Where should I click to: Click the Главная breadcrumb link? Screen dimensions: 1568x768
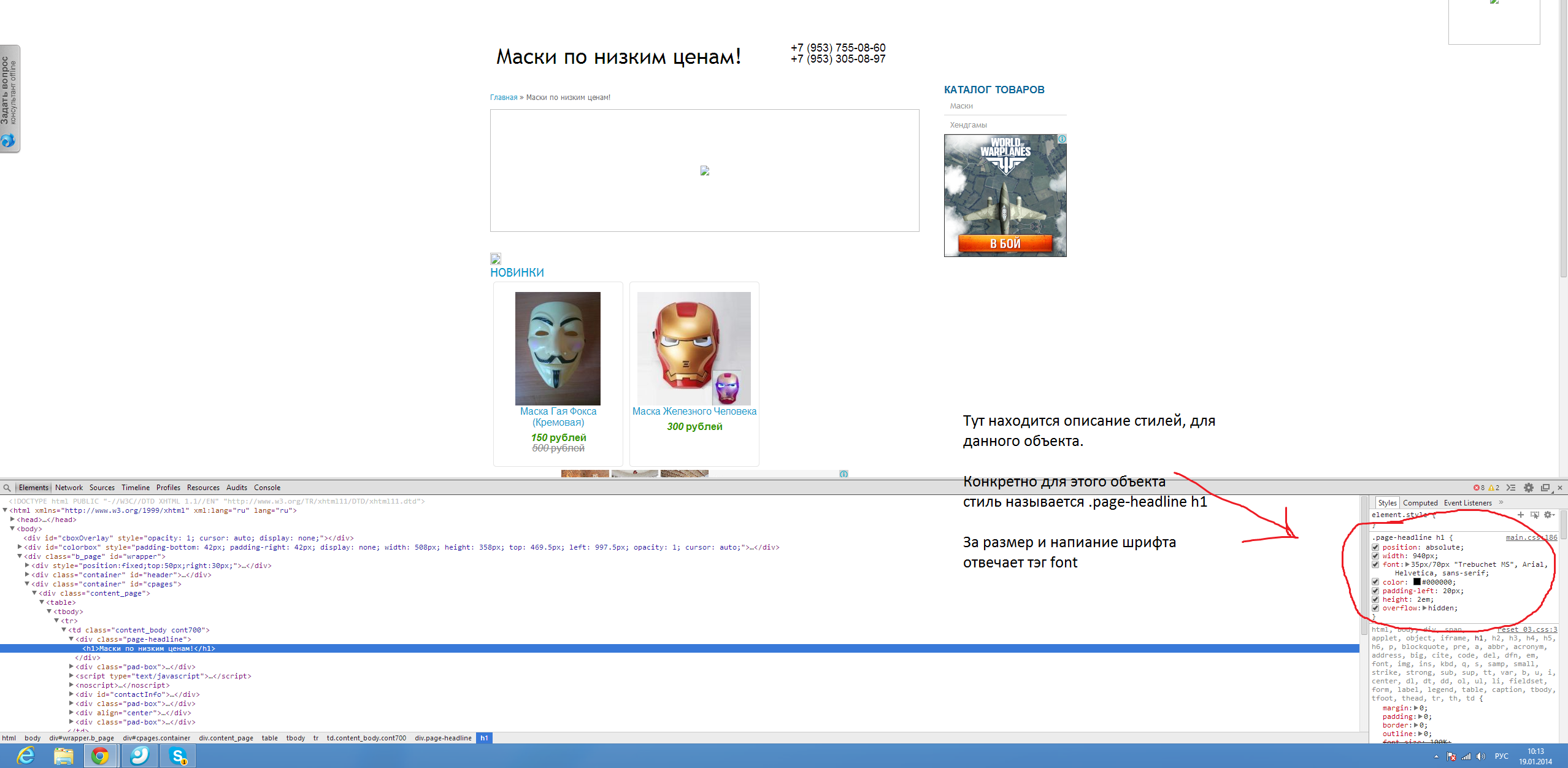pyautogui.click(x=504, y=98)
